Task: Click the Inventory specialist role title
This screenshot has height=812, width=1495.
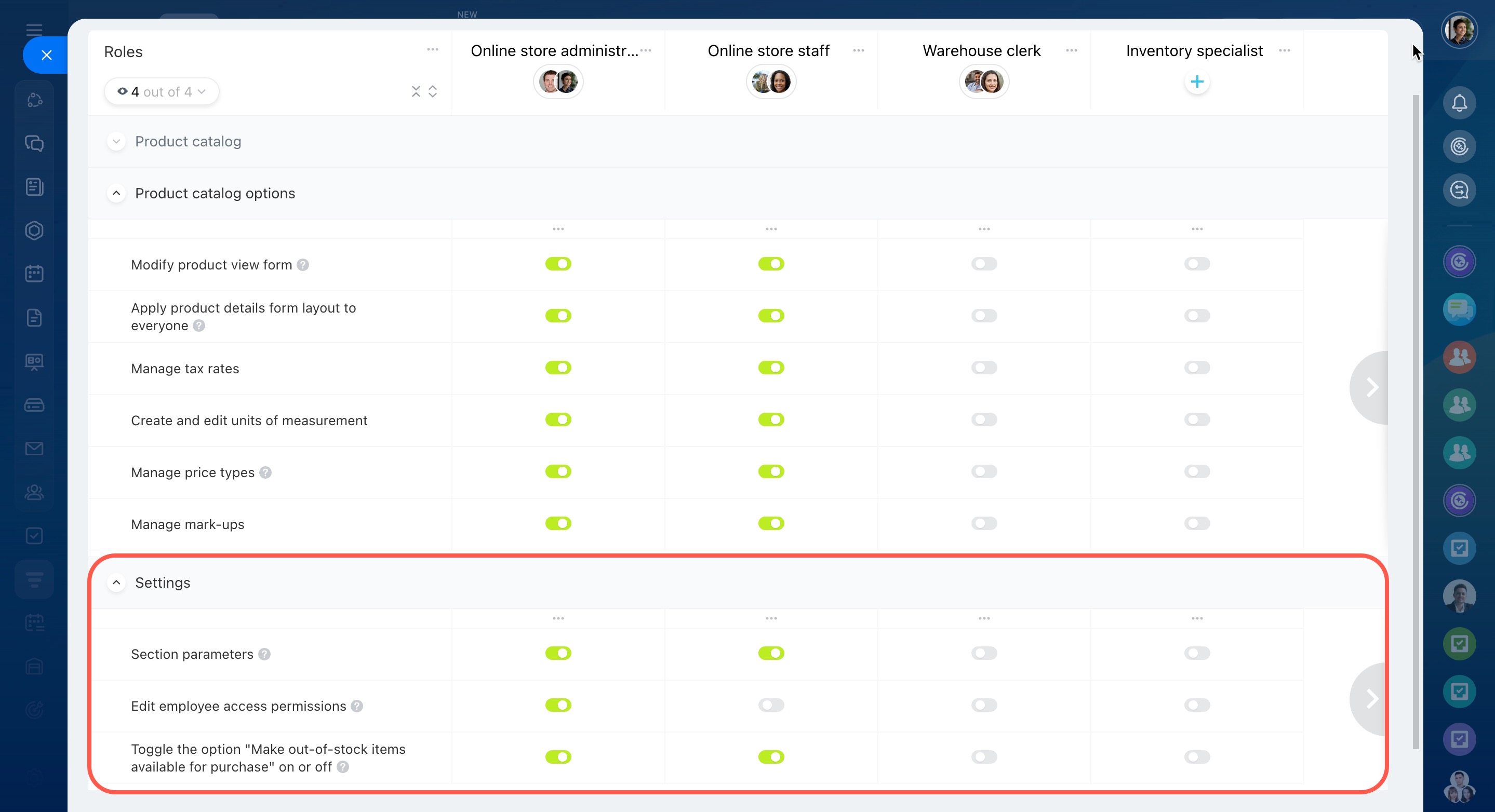Action: click(x=1194, y=50)
